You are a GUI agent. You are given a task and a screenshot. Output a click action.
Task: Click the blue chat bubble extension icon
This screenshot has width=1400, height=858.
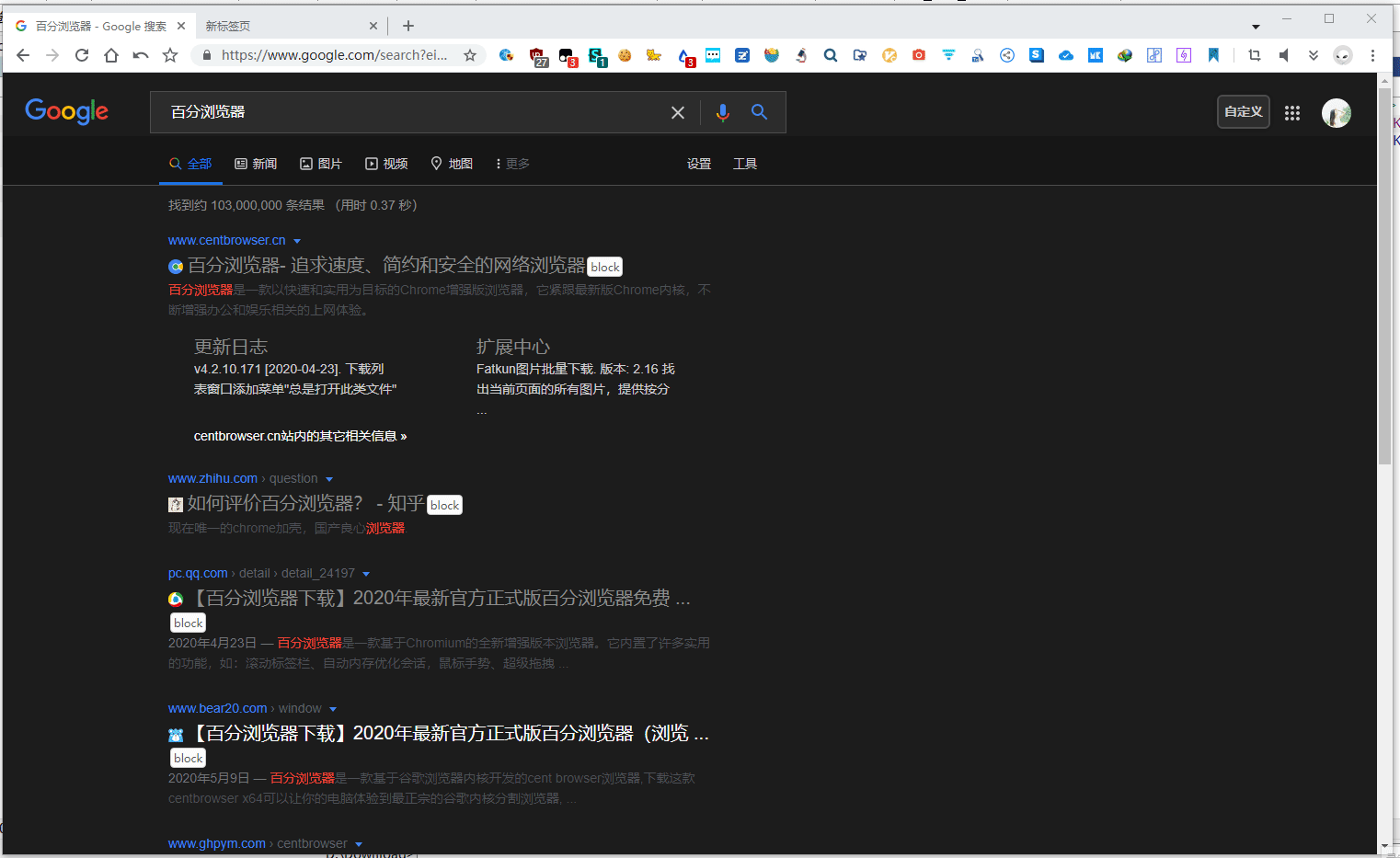(x=713, y=55)
